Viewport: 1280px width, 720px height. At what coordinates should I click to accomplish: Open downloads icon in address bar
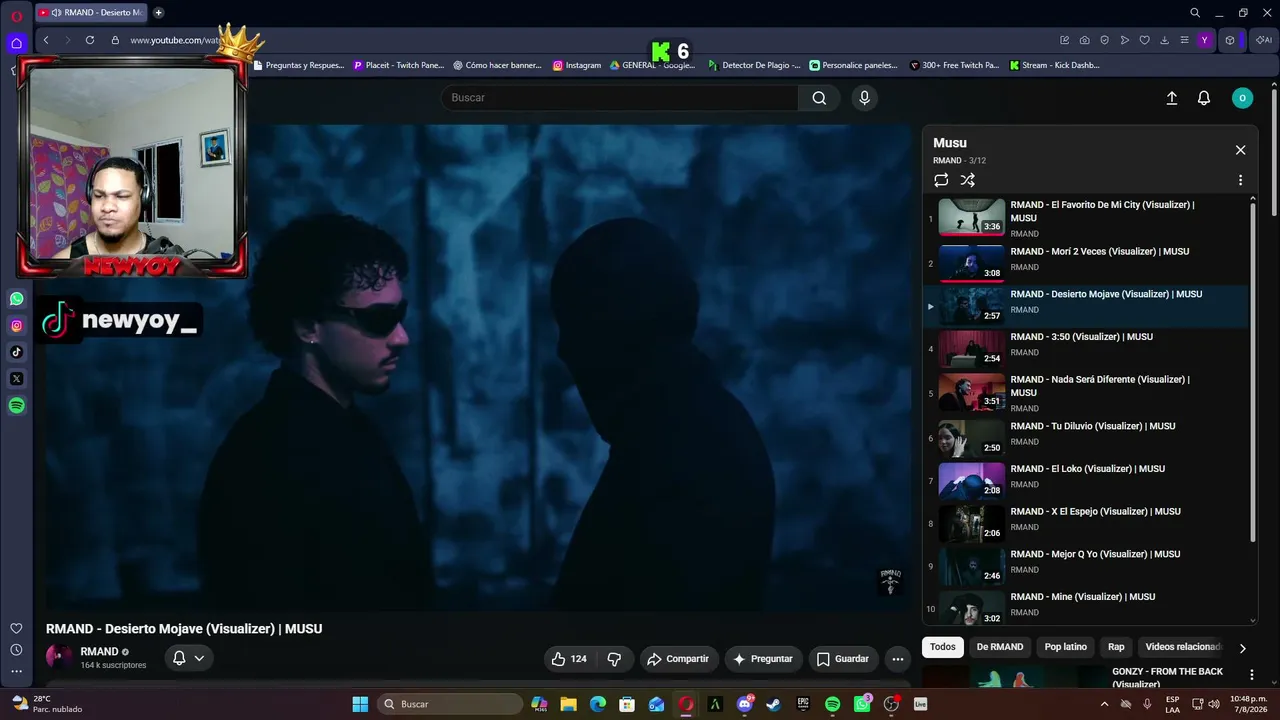click(1165, 40)
